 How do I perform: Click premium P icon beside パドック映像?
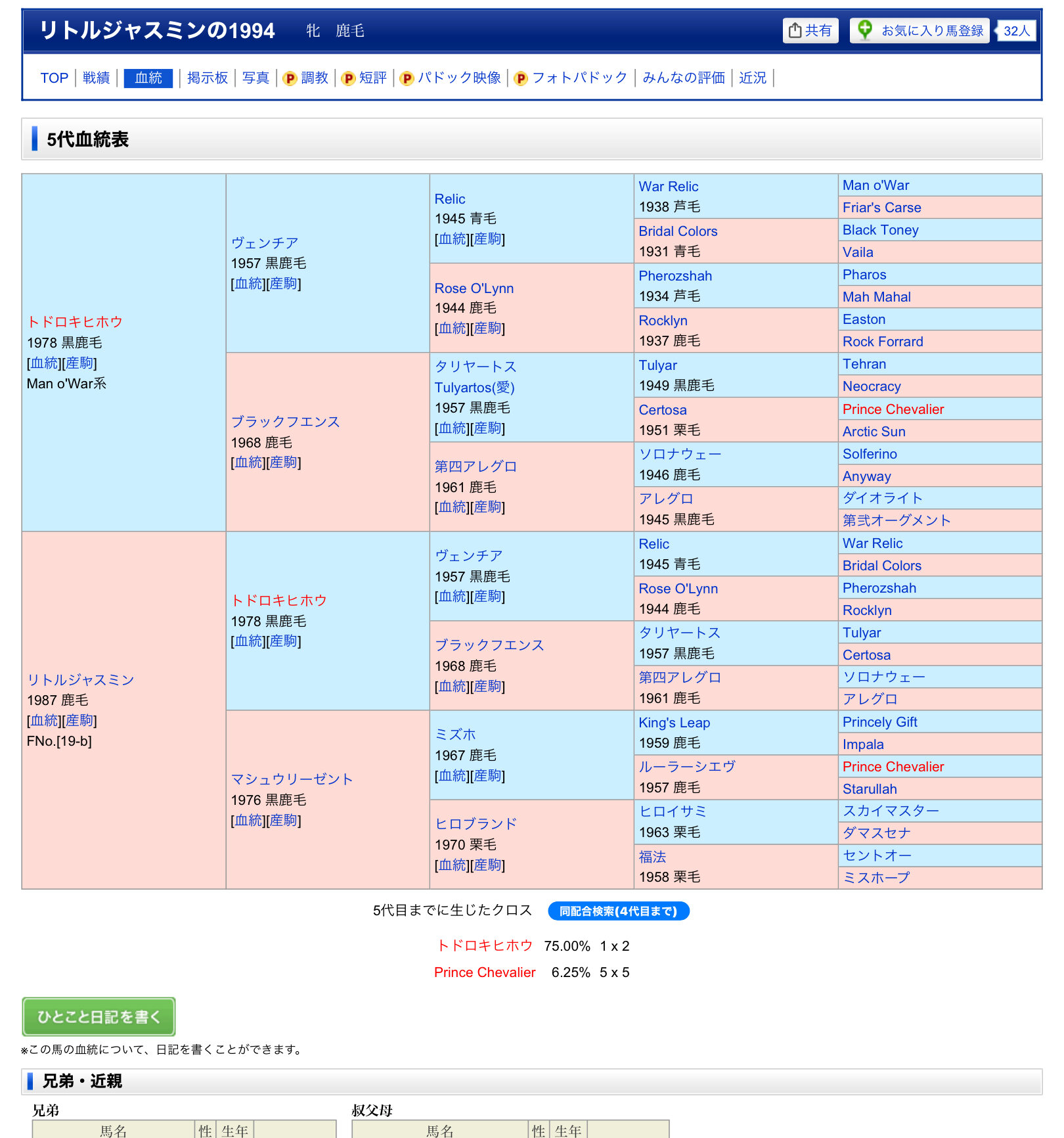(407, 78)
